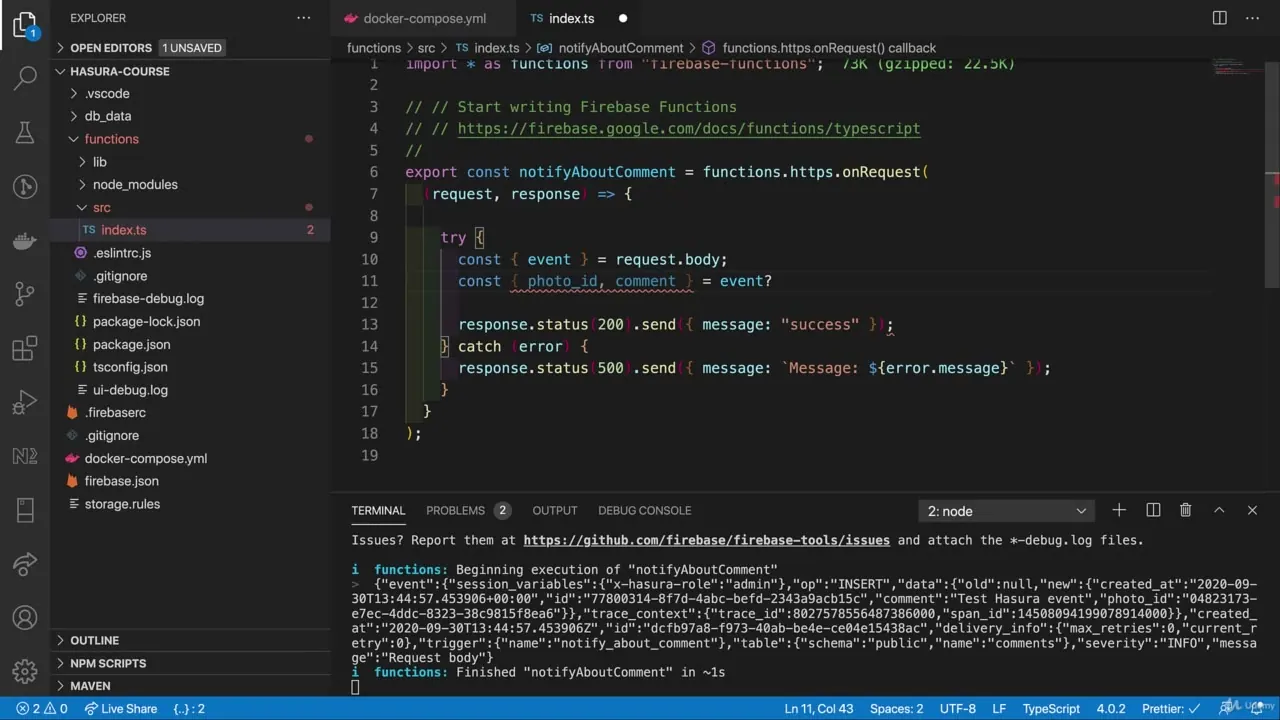
Task: Select the Terminal panel tab
Action: click(378, 510)
